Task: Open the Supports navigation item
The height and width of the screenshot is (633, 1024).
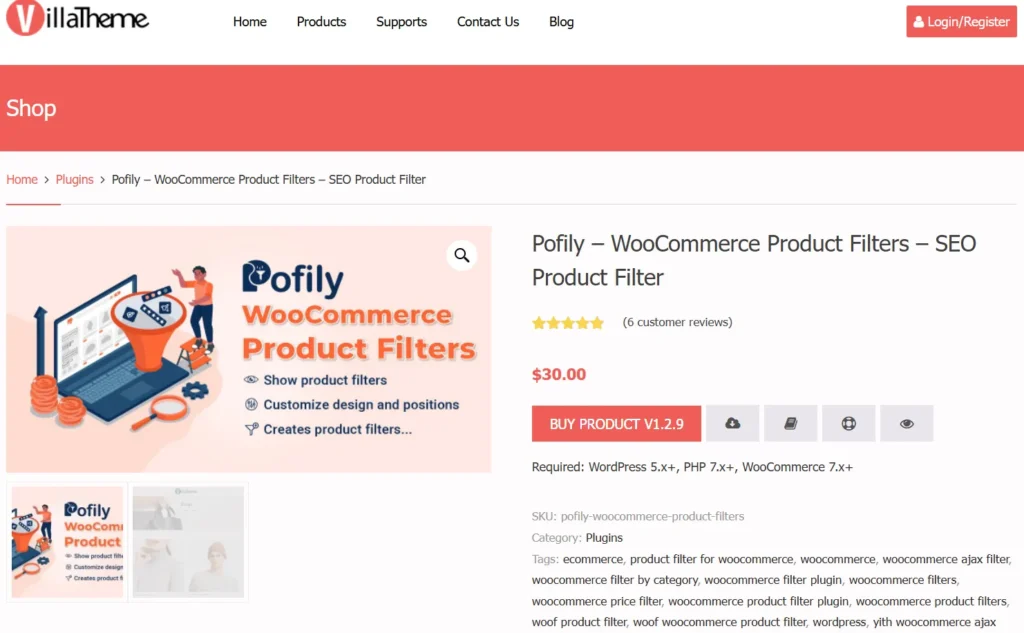Action: click(x=401, y=21)
